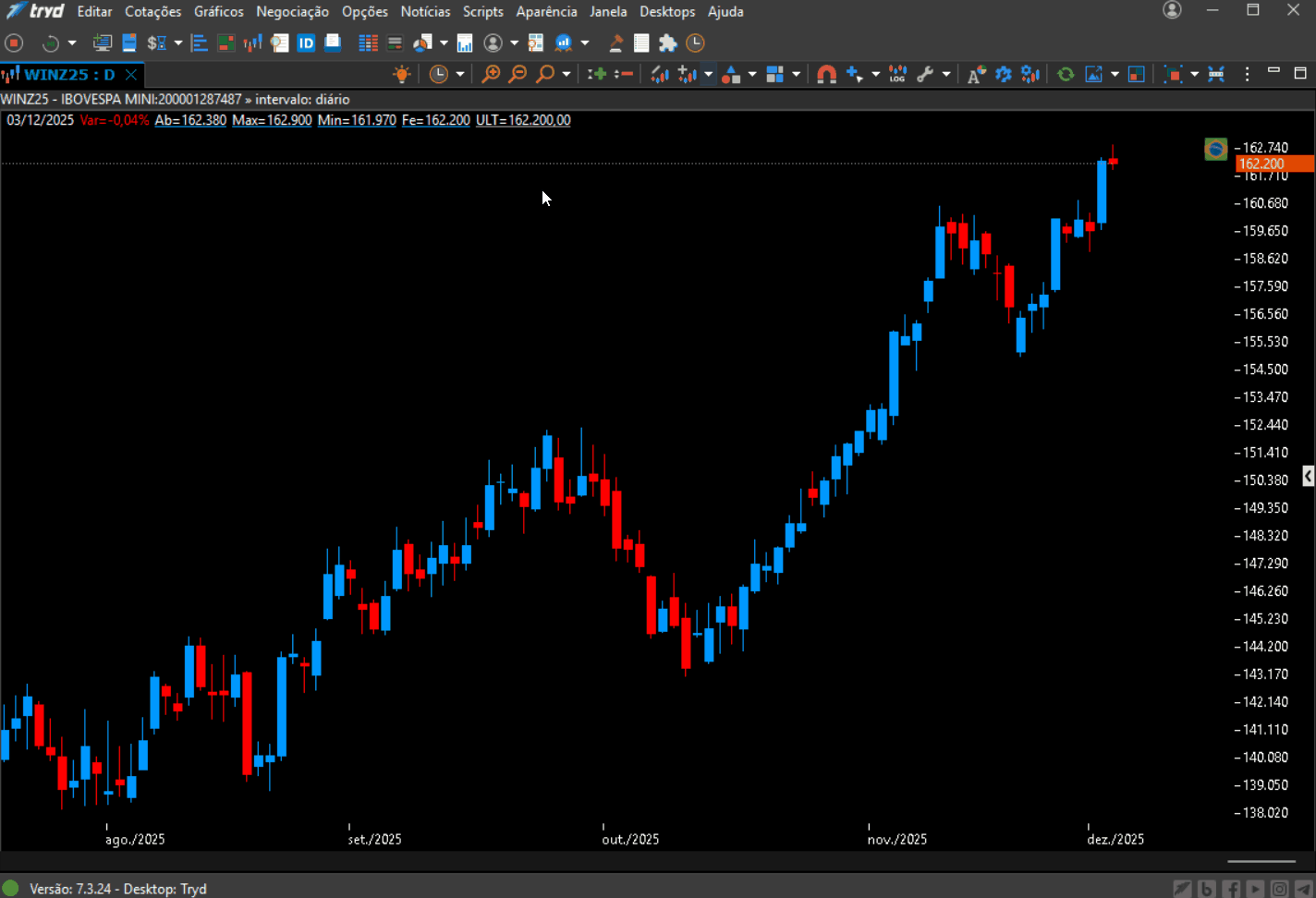Click the Instagram icon in status bar
1316x898 pixels.
click(1279, 889)
